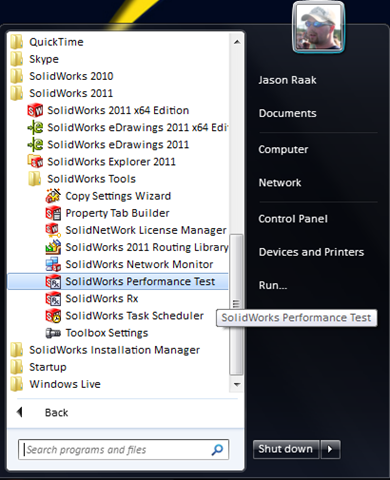Collapse SolidWorks Tools folder icon

[x=35, y=179]
